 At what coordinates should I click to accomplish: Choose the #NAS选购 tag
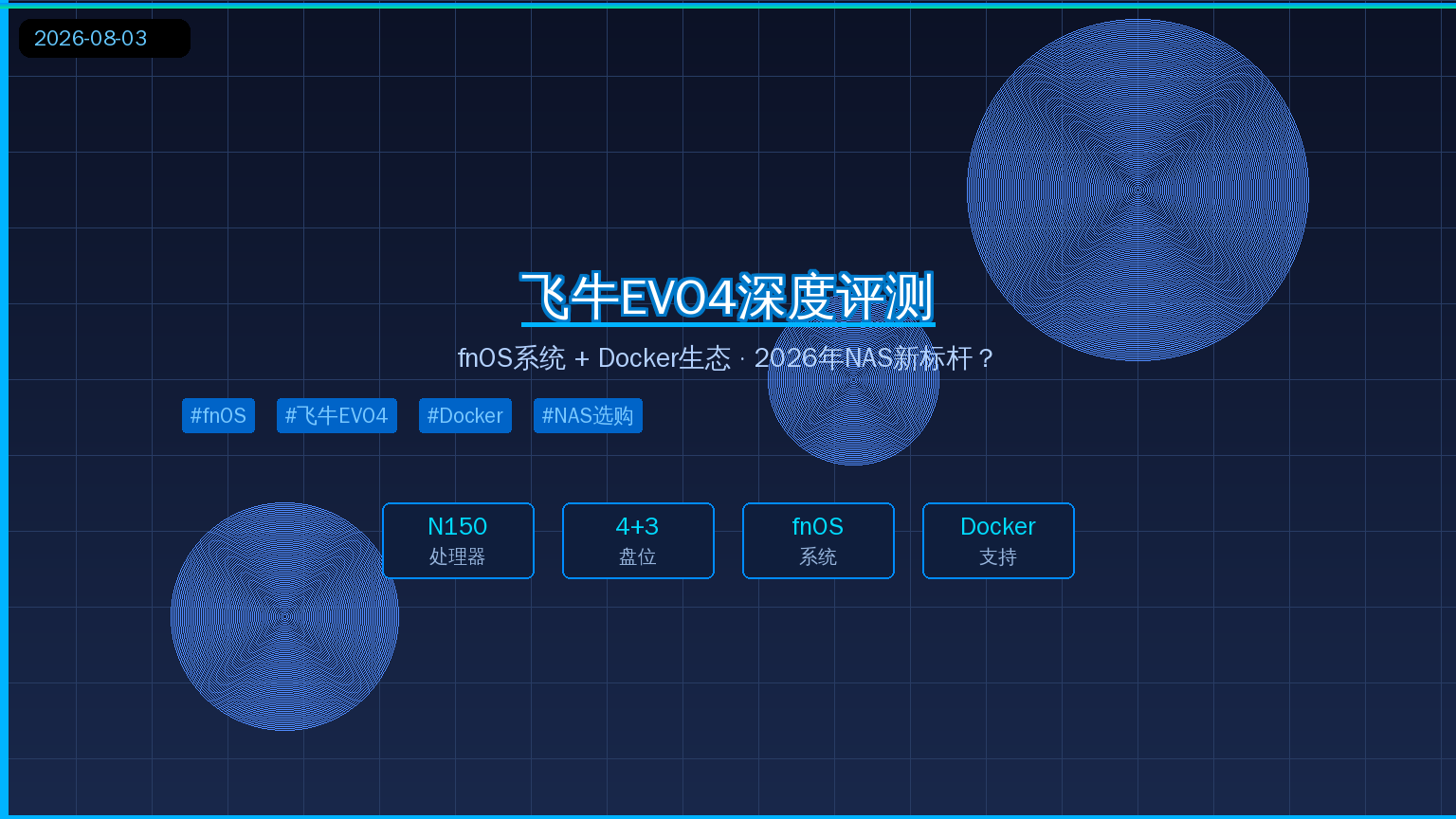coord(588,415)
